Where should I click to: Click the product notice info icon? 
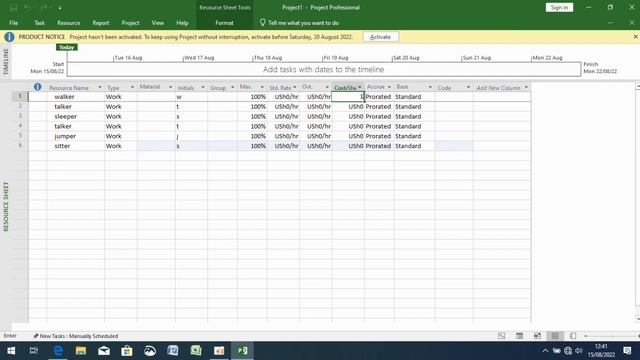9,37
